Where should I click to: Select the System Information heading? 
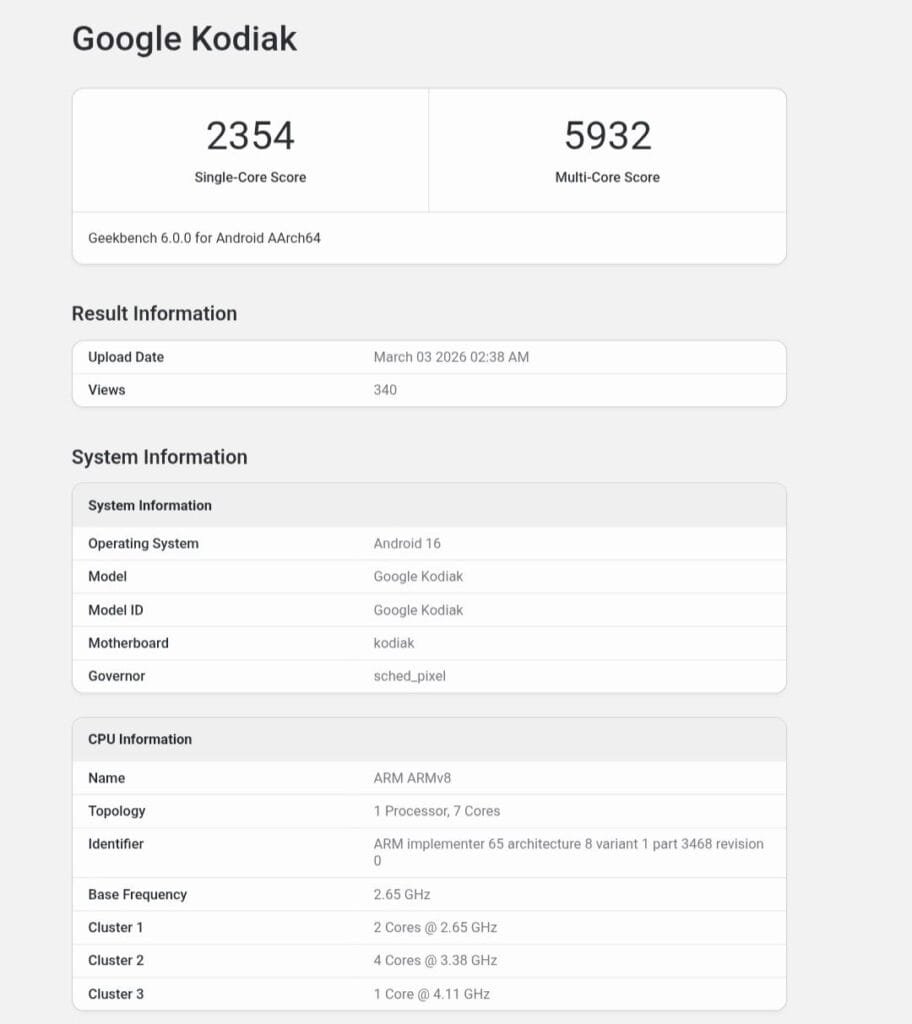[x=159, y=457]
